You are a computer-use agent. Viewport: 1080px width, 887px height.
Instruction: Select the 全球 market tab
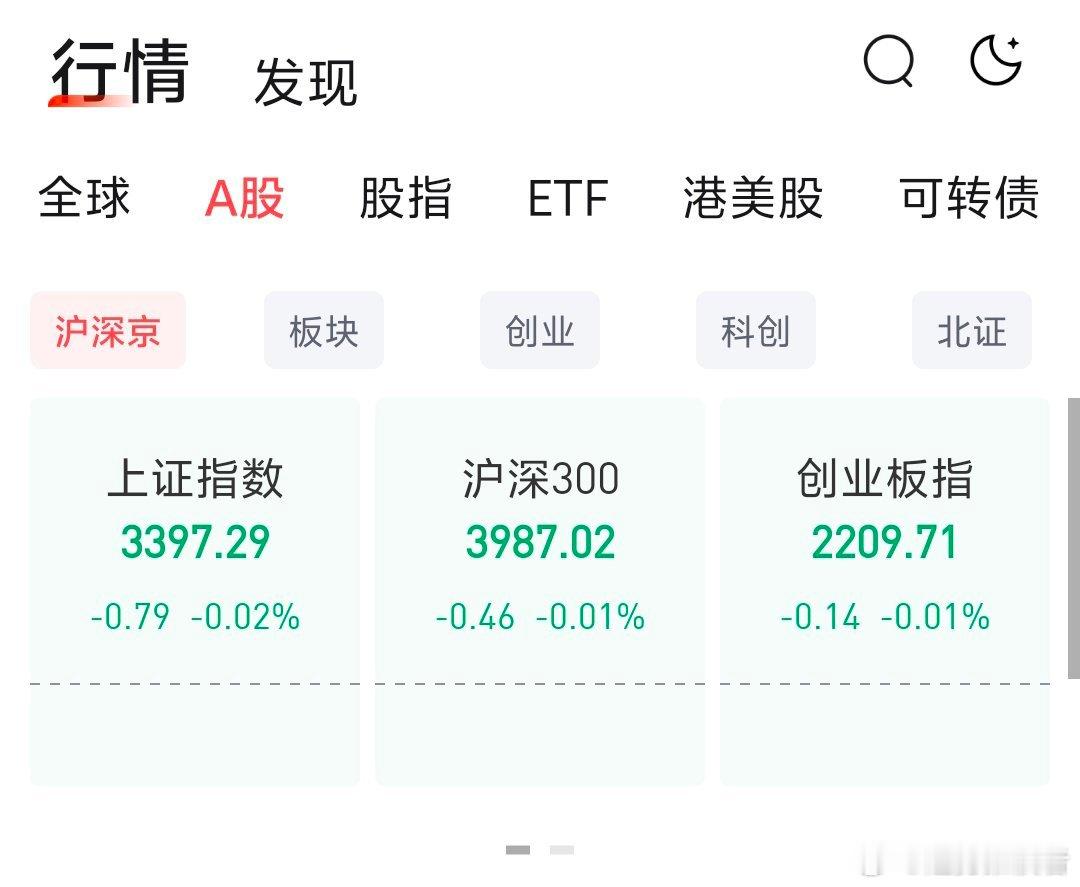[x=84, y=198]
